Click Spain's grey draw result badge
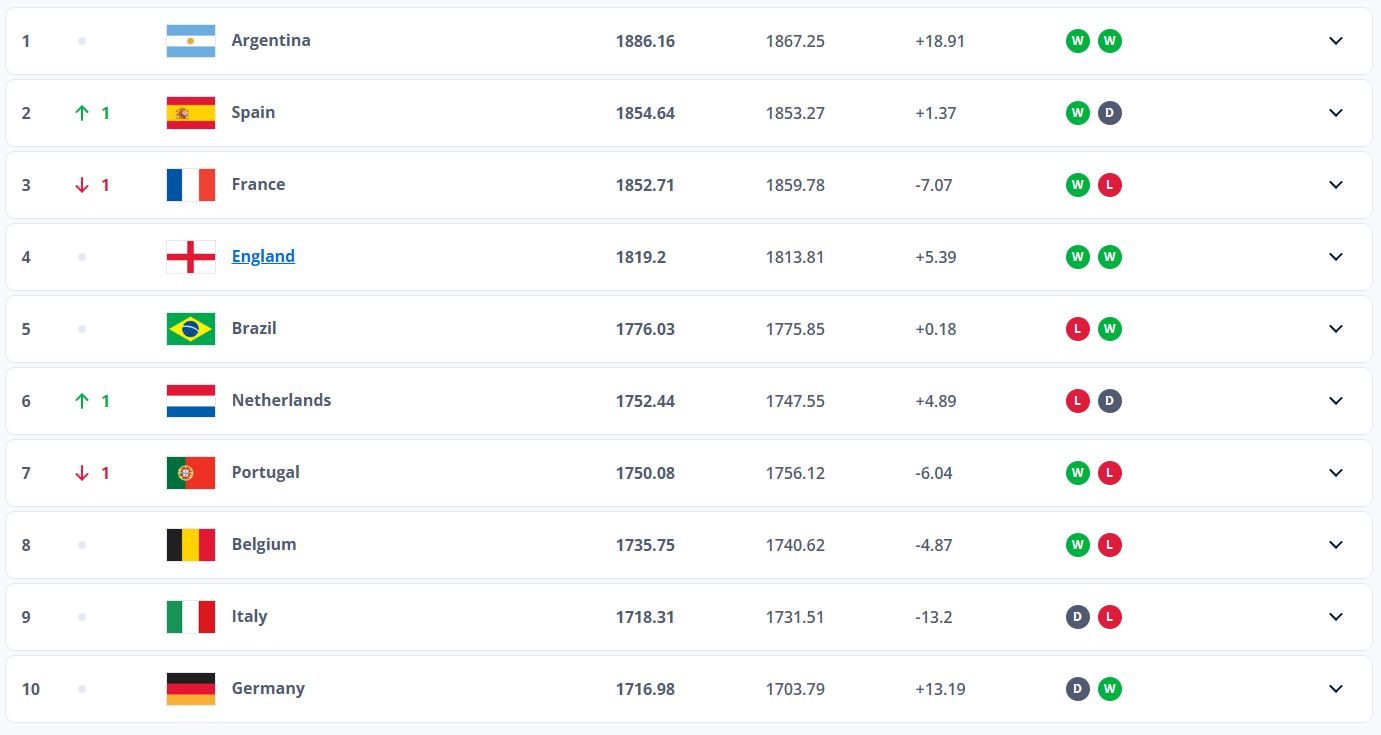1381x735 pixels. (x=1109, y=113)
